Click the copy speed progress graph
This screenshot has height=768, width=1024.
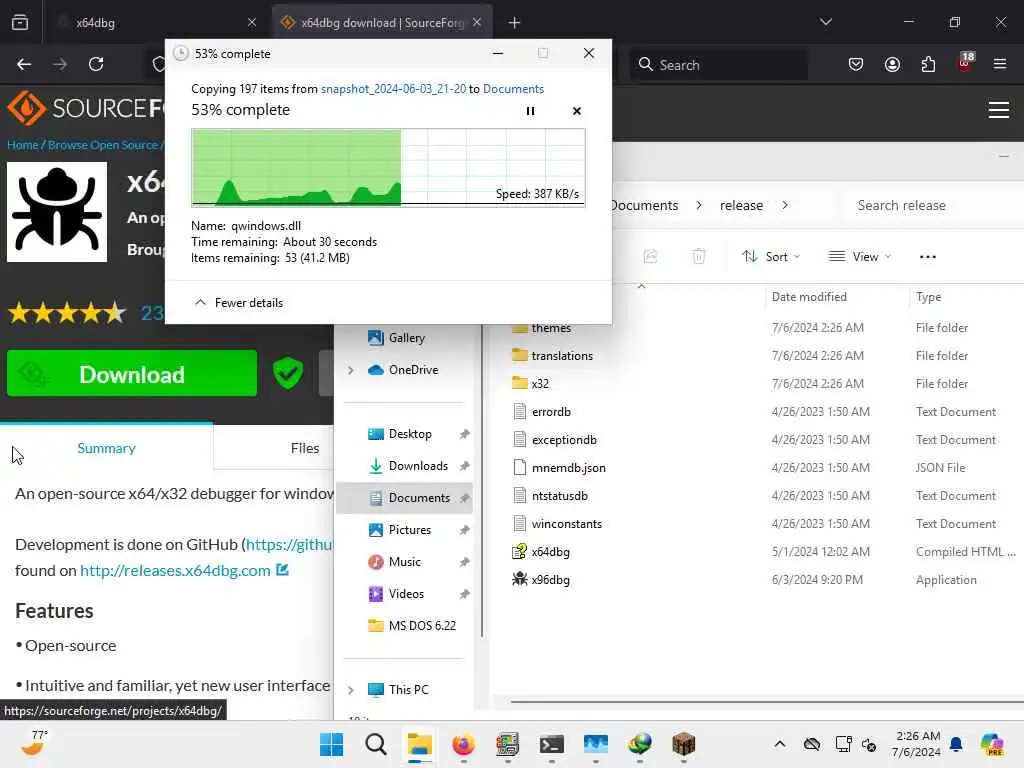(x=388, y=167)
